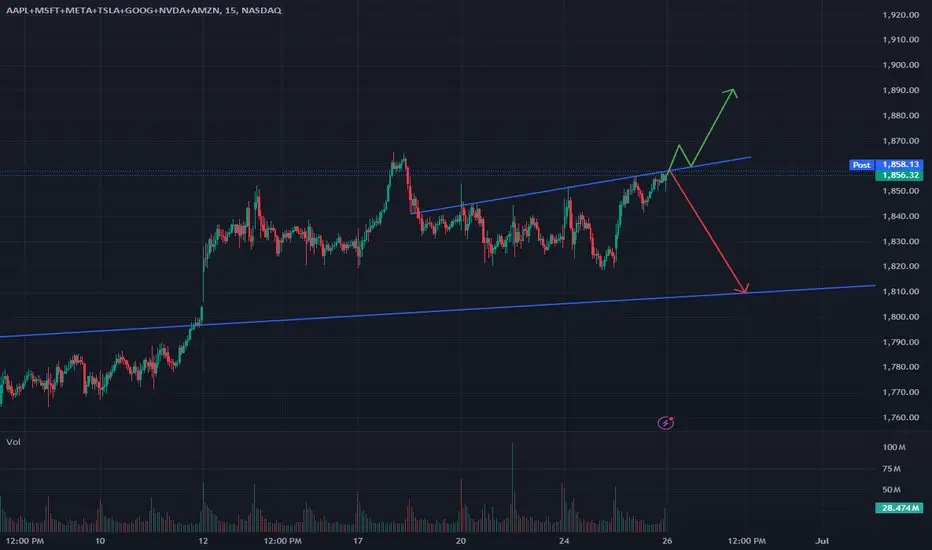Click the 1,790.00 price axis label
Screen dimensions: 932x550
point(901,342)
